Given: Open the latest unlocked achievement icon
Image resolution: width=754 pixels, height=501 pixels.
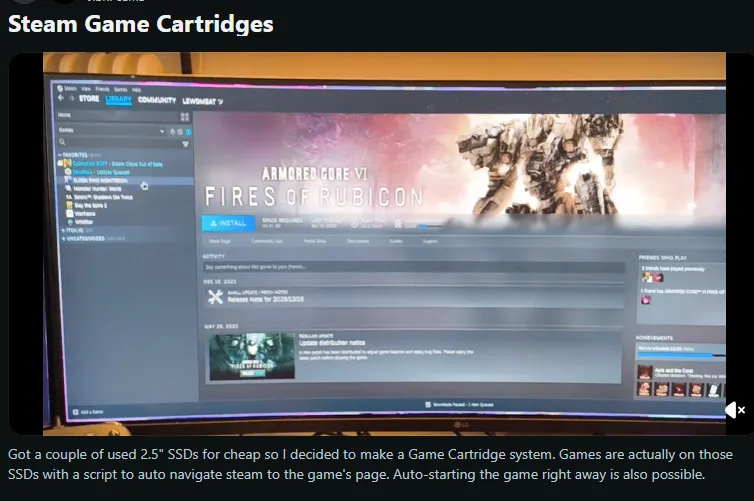Looking at the screenshot, I should pos(645,372).
